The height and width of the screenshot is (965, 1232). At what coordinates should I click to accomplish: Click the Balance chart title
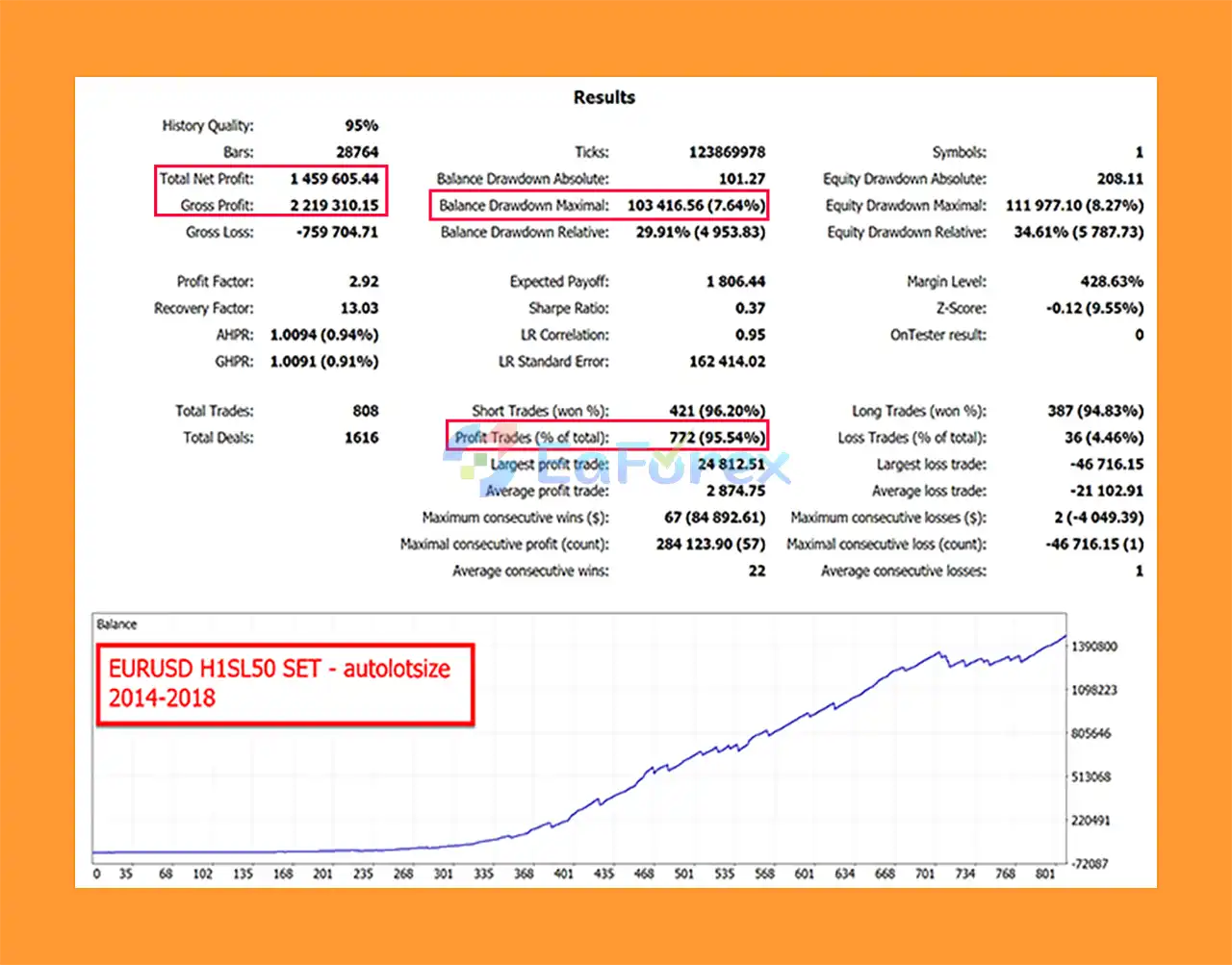point(116,624)
